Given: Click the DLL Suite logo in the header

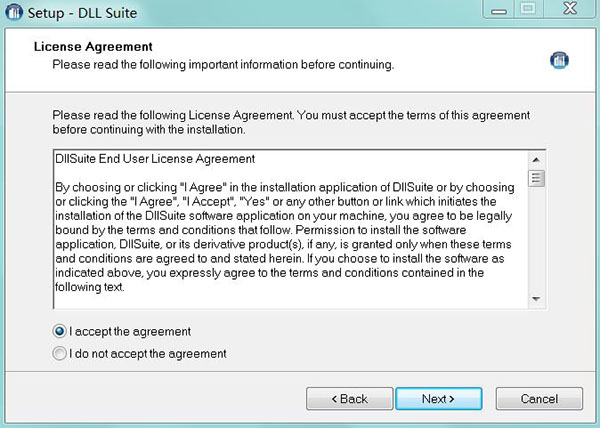Looking at the screenshot, I should [x=559, y=59].
